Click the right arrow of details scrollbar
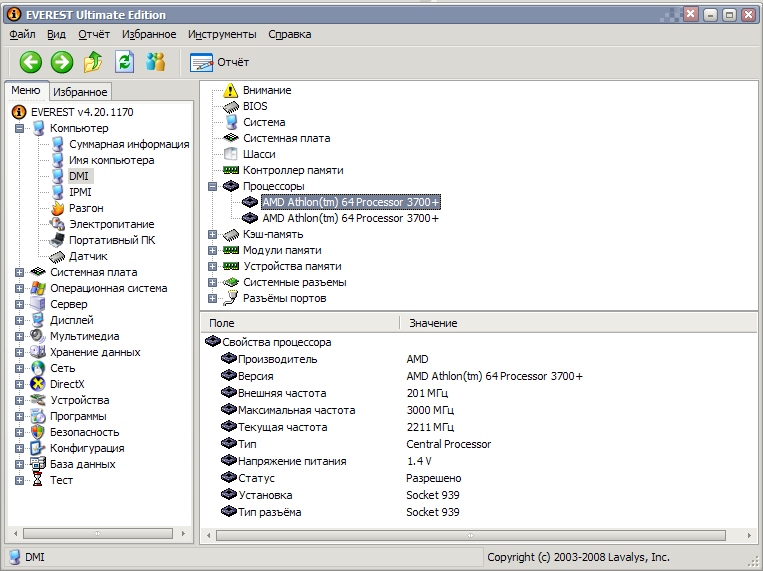Viewport: 763px width, 571px height. (x=749, y=535)
